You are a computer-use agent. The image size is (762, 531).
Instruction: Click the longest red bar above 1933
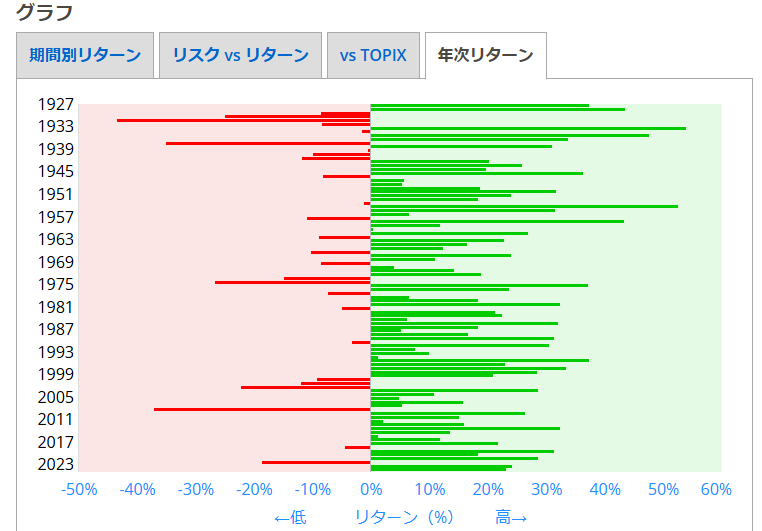coord(243,121)
